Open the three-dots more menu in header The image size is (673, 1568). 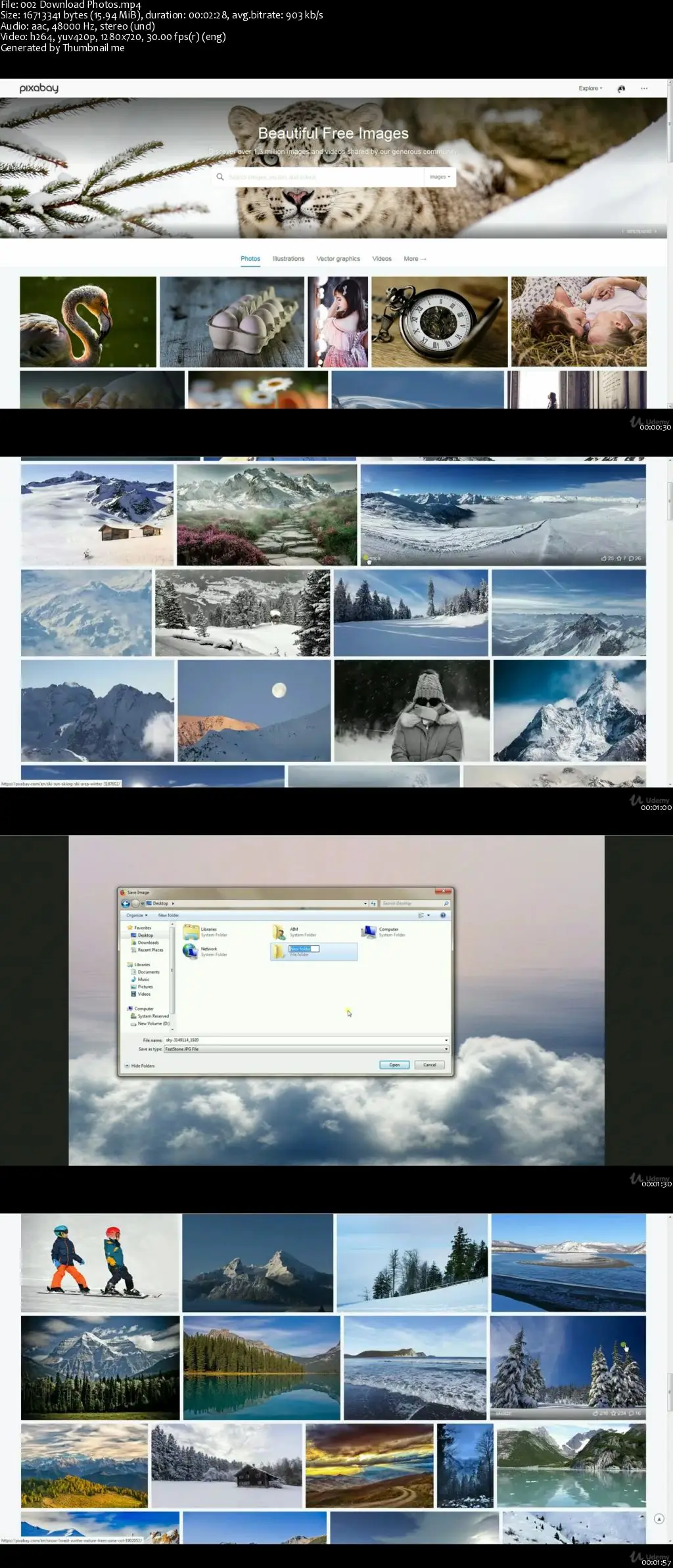(644, 88)
